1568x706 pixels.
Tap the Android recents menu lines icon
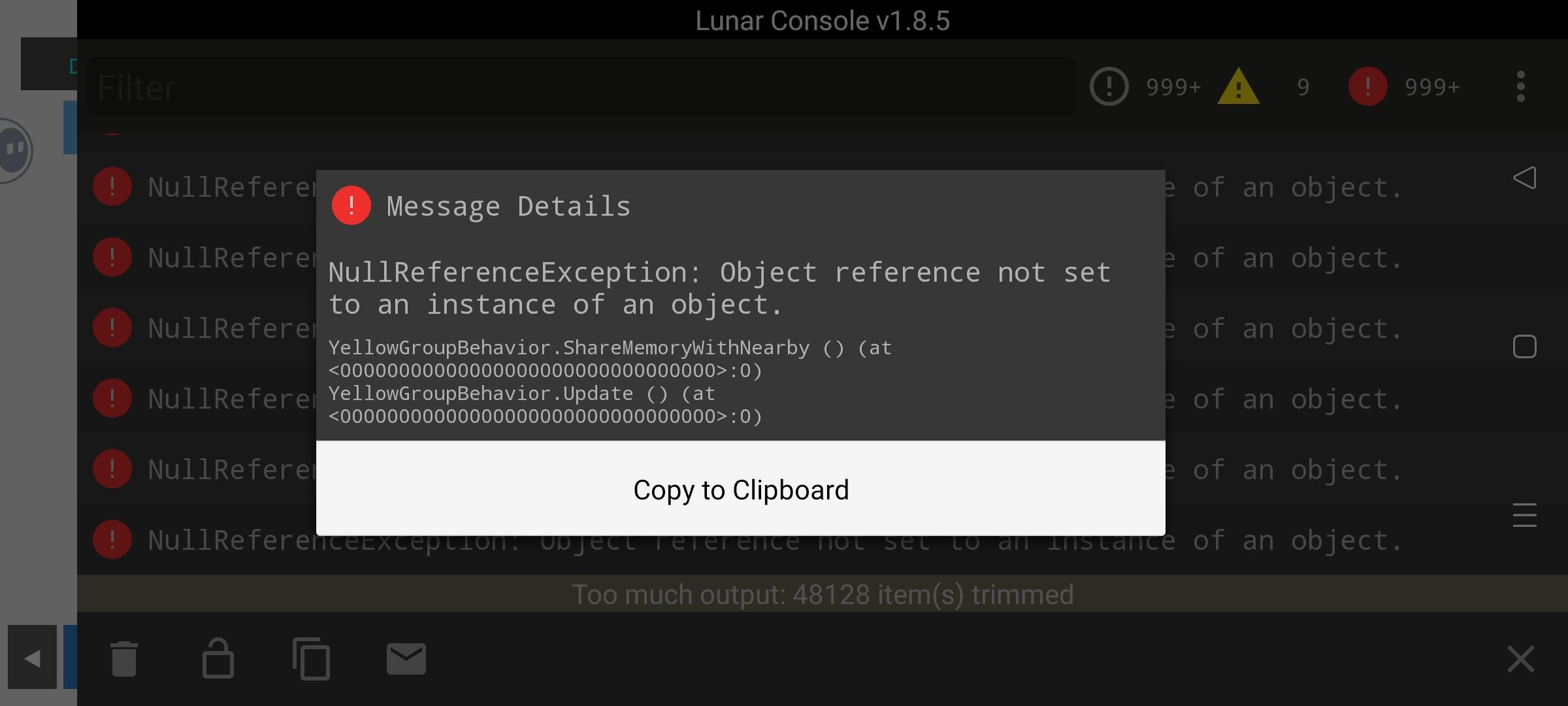click(1524, 515)
